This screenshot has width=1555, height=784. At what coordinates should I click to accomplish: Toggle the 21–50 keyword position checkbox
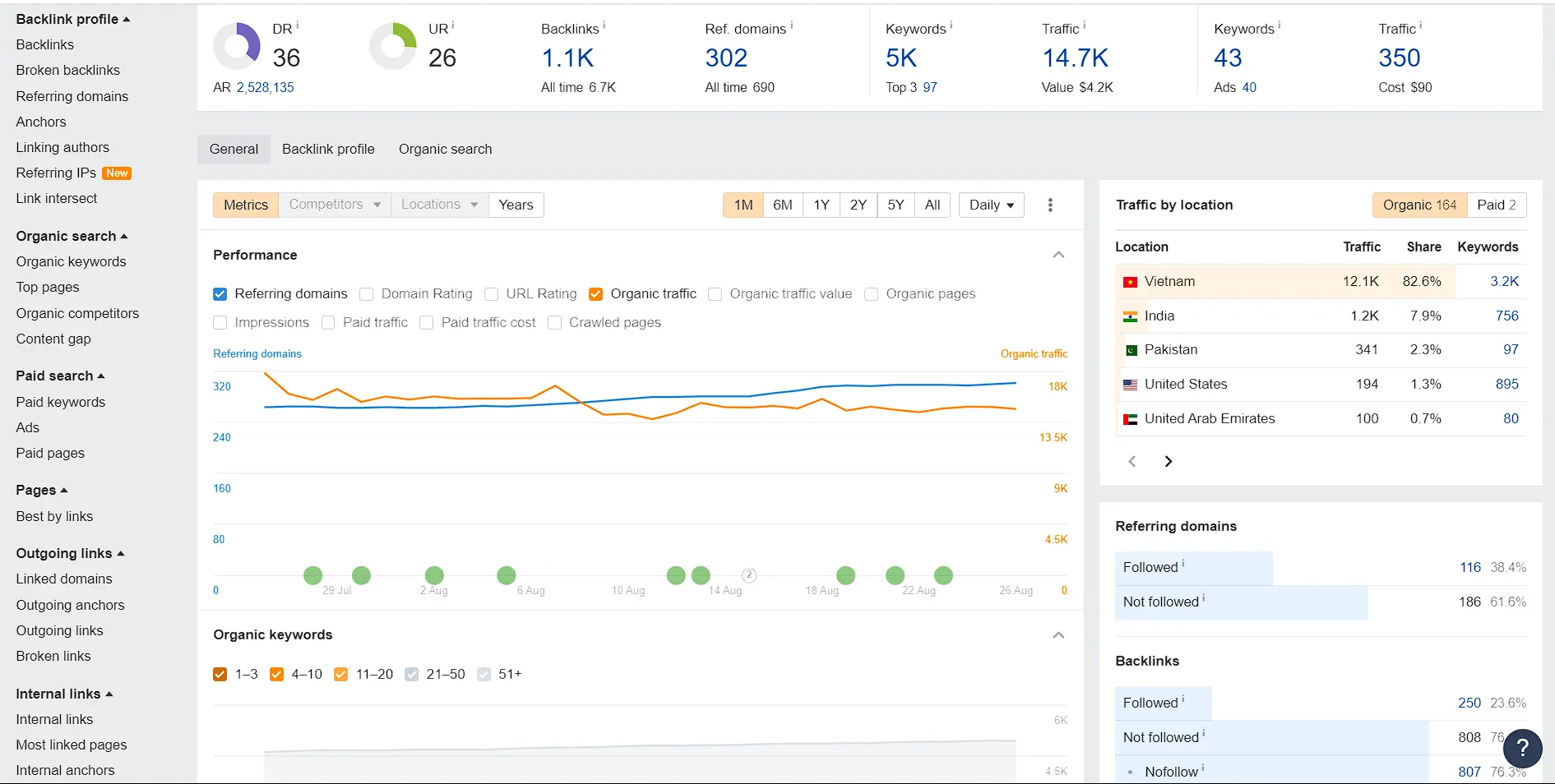click(x=412, y=675)
